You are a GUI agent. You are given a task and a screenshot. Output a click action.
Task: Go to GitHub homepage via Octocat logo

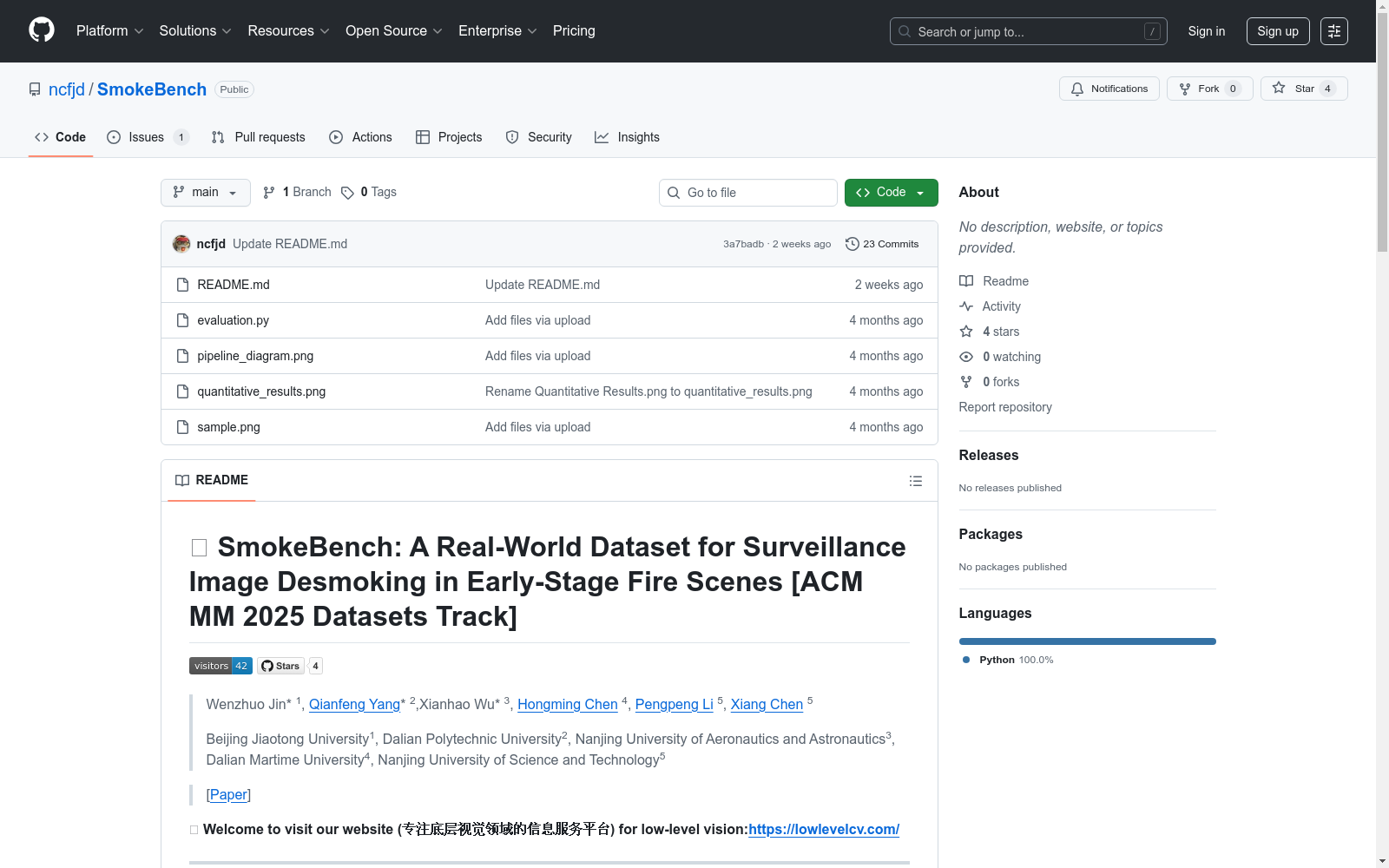pos(42,30)
